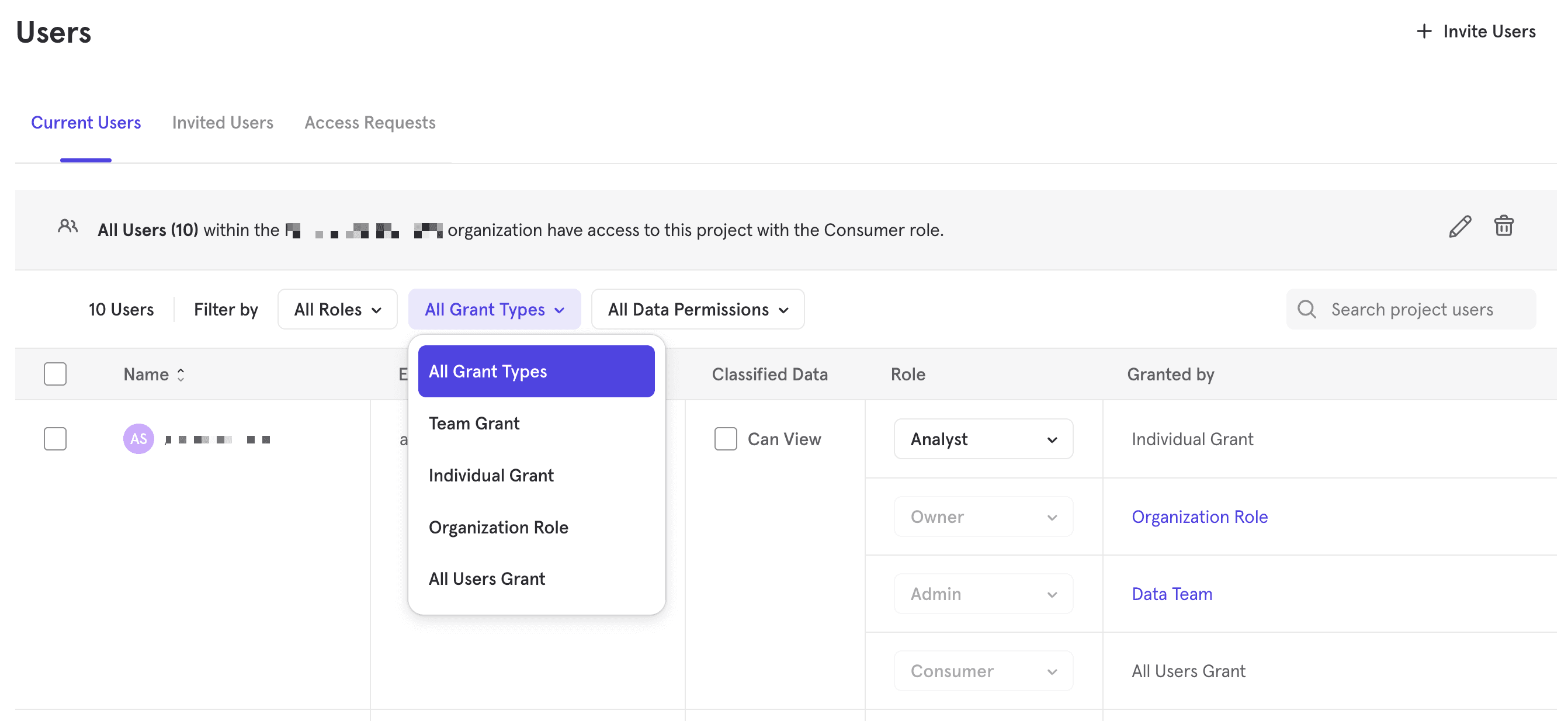Pick the All Users Grant option
The width and height of the screenshot is (1568, 721).
pyautogui.click(x=486, y=578)
